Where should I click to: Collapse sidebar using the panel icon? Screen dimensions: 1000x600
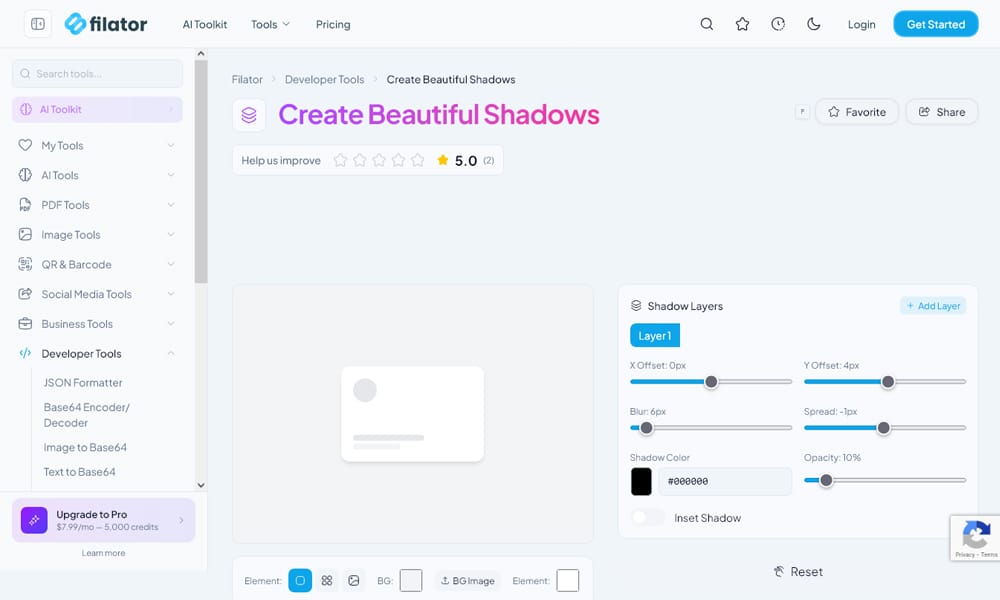tap(38, 24)
